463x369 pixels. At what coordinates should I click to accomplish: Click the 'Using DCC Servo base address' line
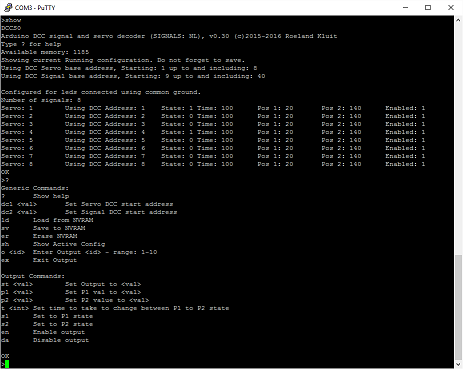click(x=129, y=68)
